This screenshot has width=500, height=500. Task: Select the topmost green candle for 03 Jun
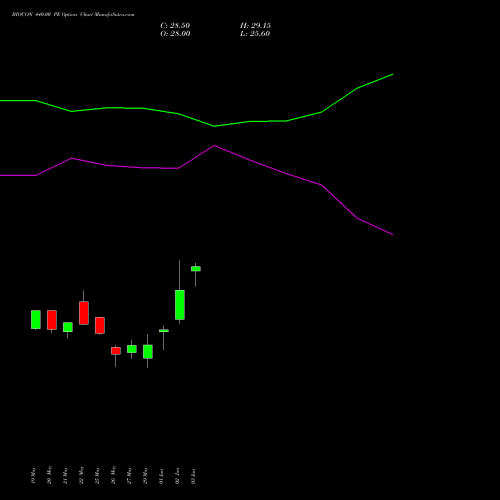196,269
